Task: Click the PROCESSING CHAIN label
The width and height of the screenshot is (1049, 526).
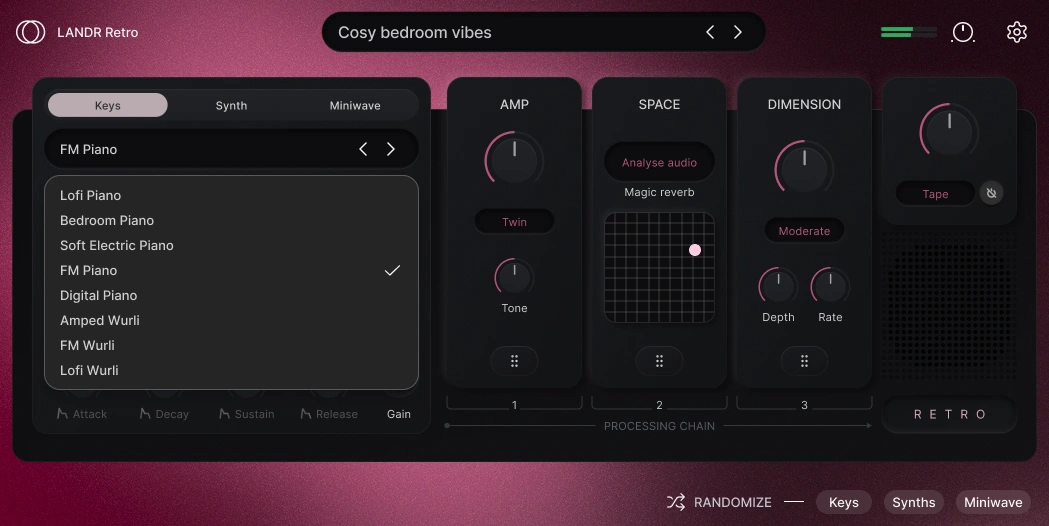Action: [659, 426]
